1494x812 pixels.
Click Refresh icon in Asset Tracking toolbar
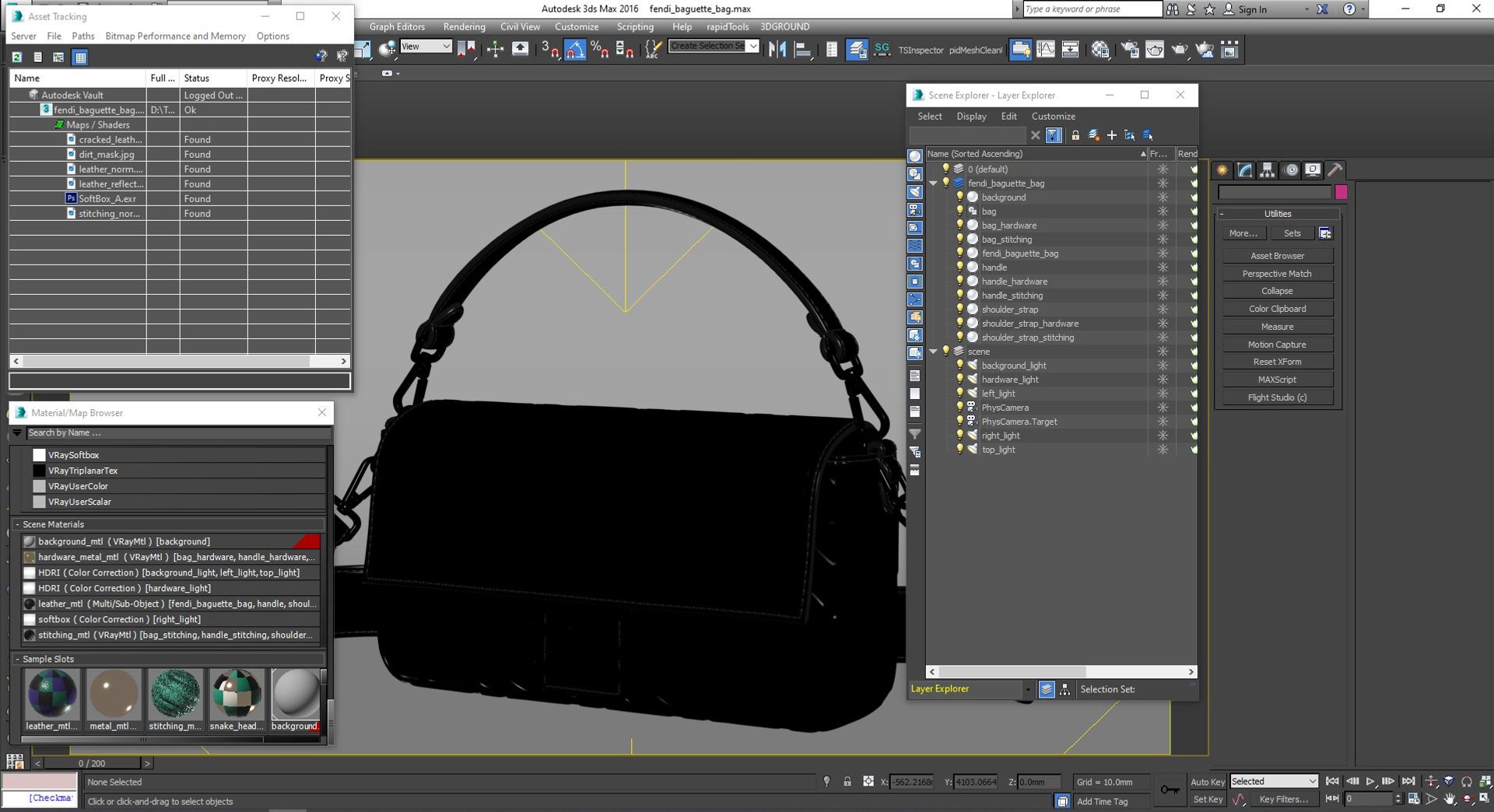(x=16, y=57)
